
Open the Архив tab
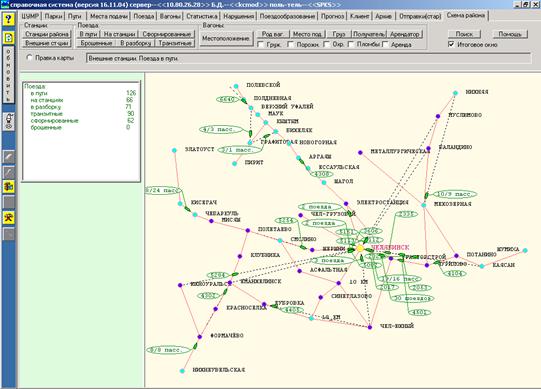(x=383, y=16)
